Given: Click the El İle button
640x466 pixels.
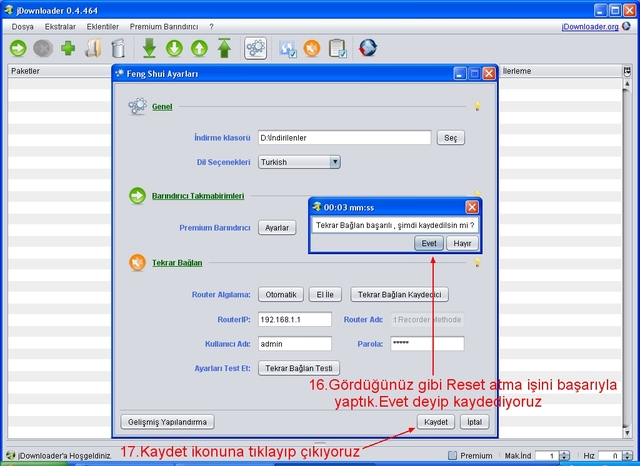Looking at the screenshot, I should (x=325, y=295).
